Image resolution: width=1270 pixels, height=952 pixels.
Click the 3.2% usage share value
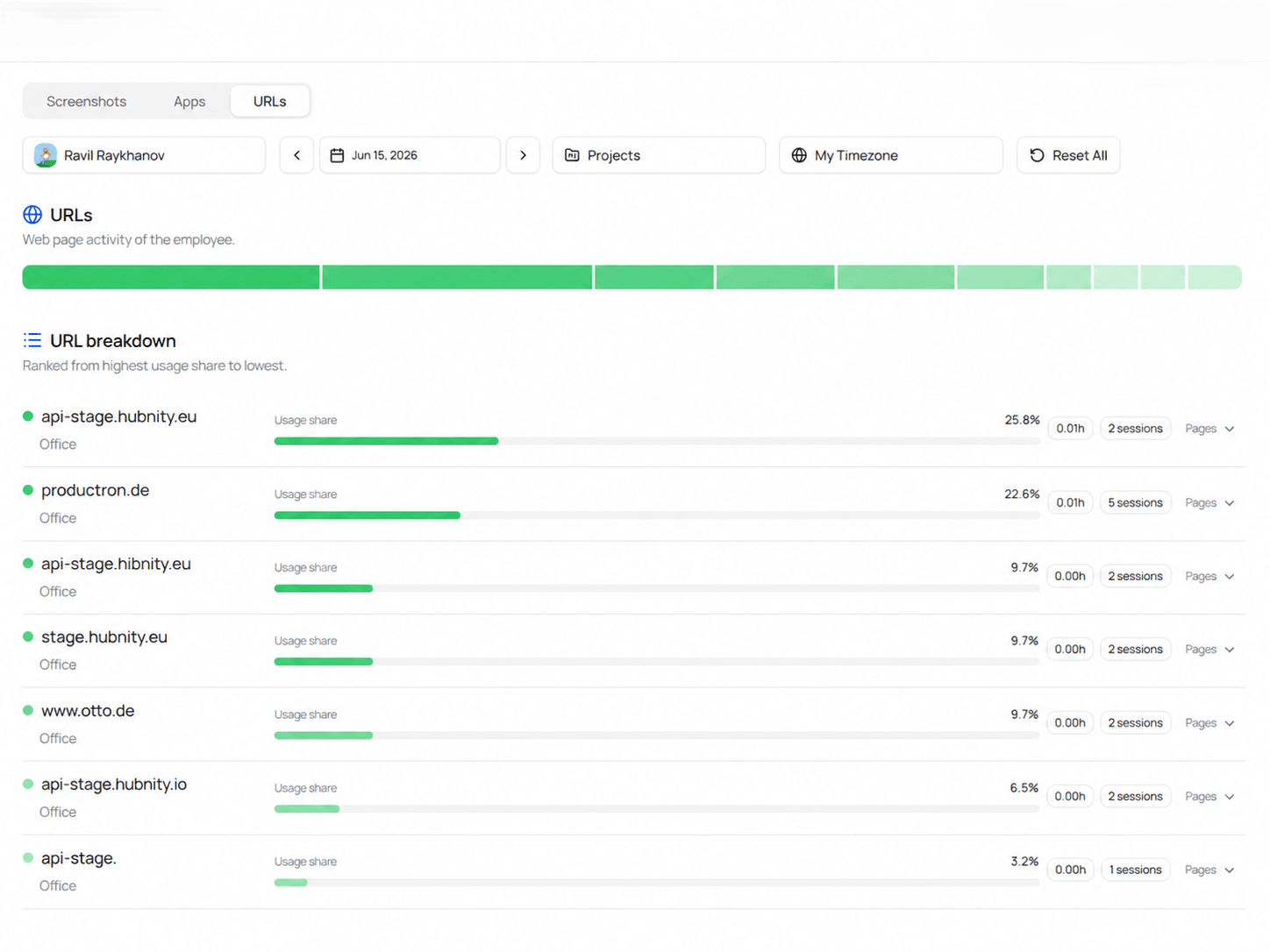(x=1024, y=862)
